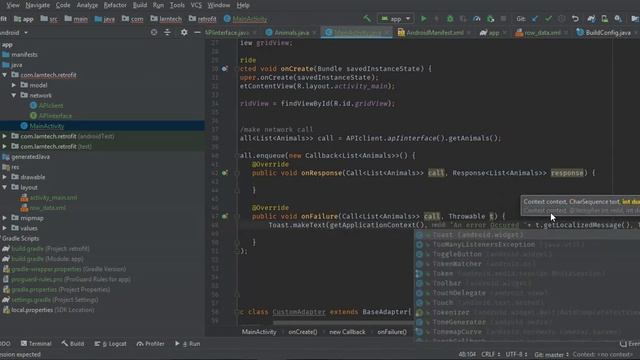
Task: Click the Git update project blue checkmark
Action: pyautogui.click(x=535, y=19)
